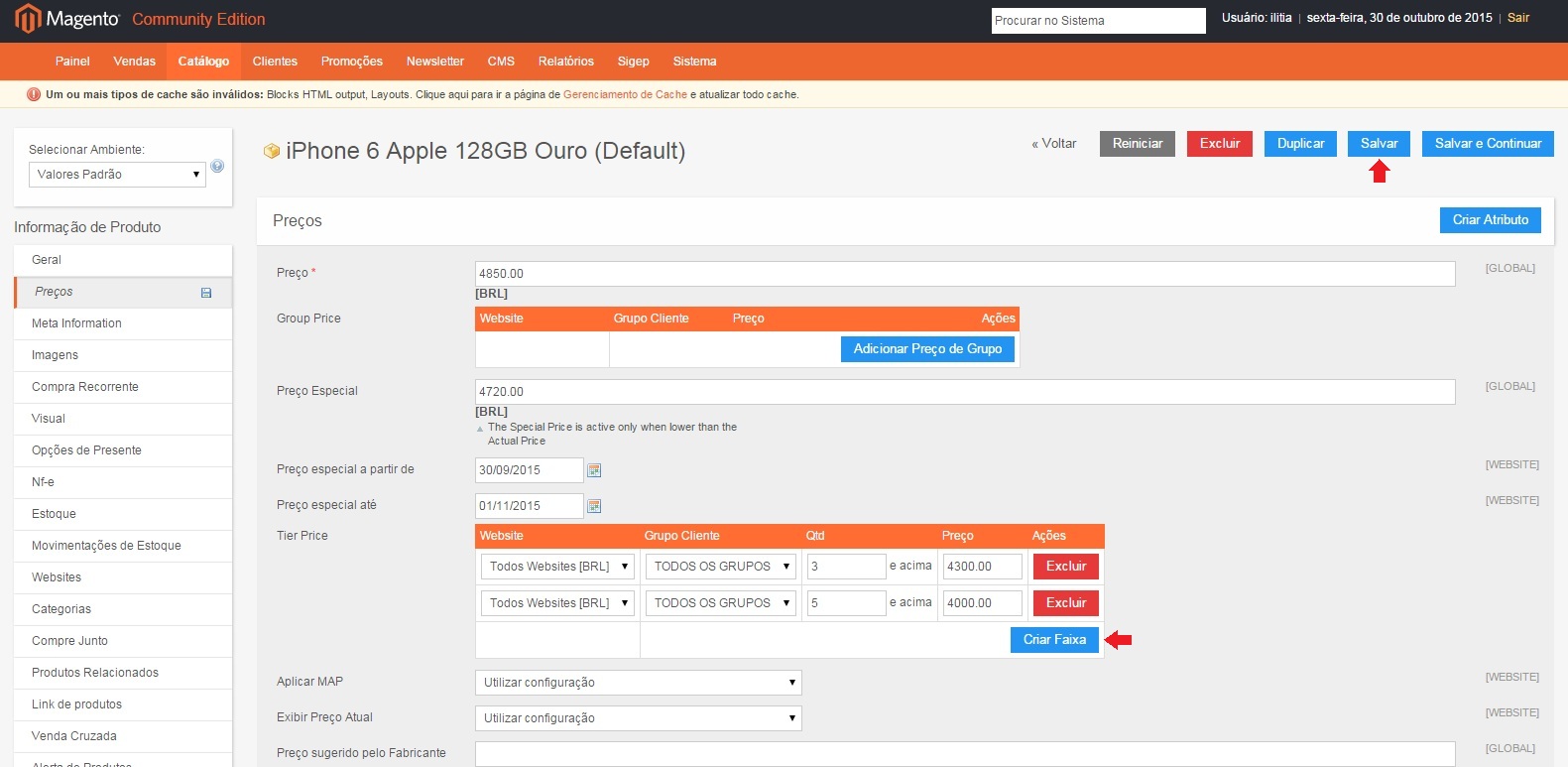The height and width of the screenshot is (767, 1568).
Task: Open calendar for Preço especial até
Action: (594, 506)
